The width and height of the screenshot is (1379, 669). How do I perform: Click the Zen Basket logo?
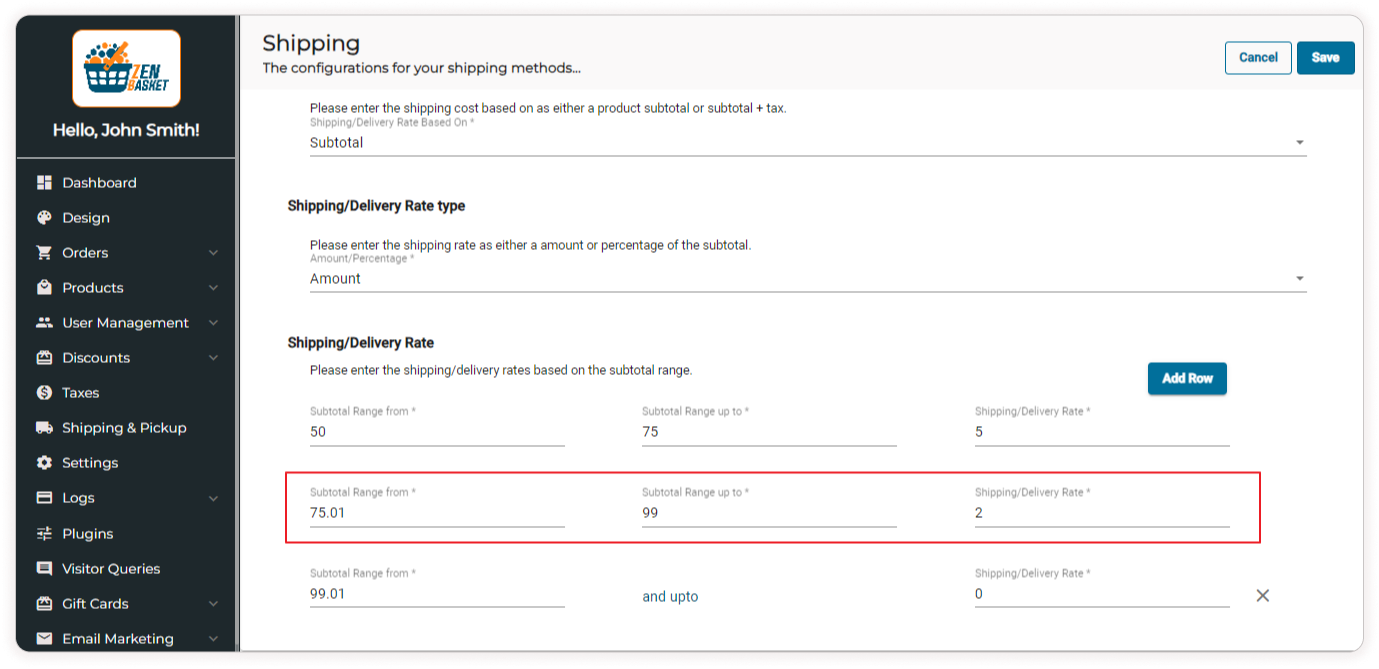[x=126, y=68]
